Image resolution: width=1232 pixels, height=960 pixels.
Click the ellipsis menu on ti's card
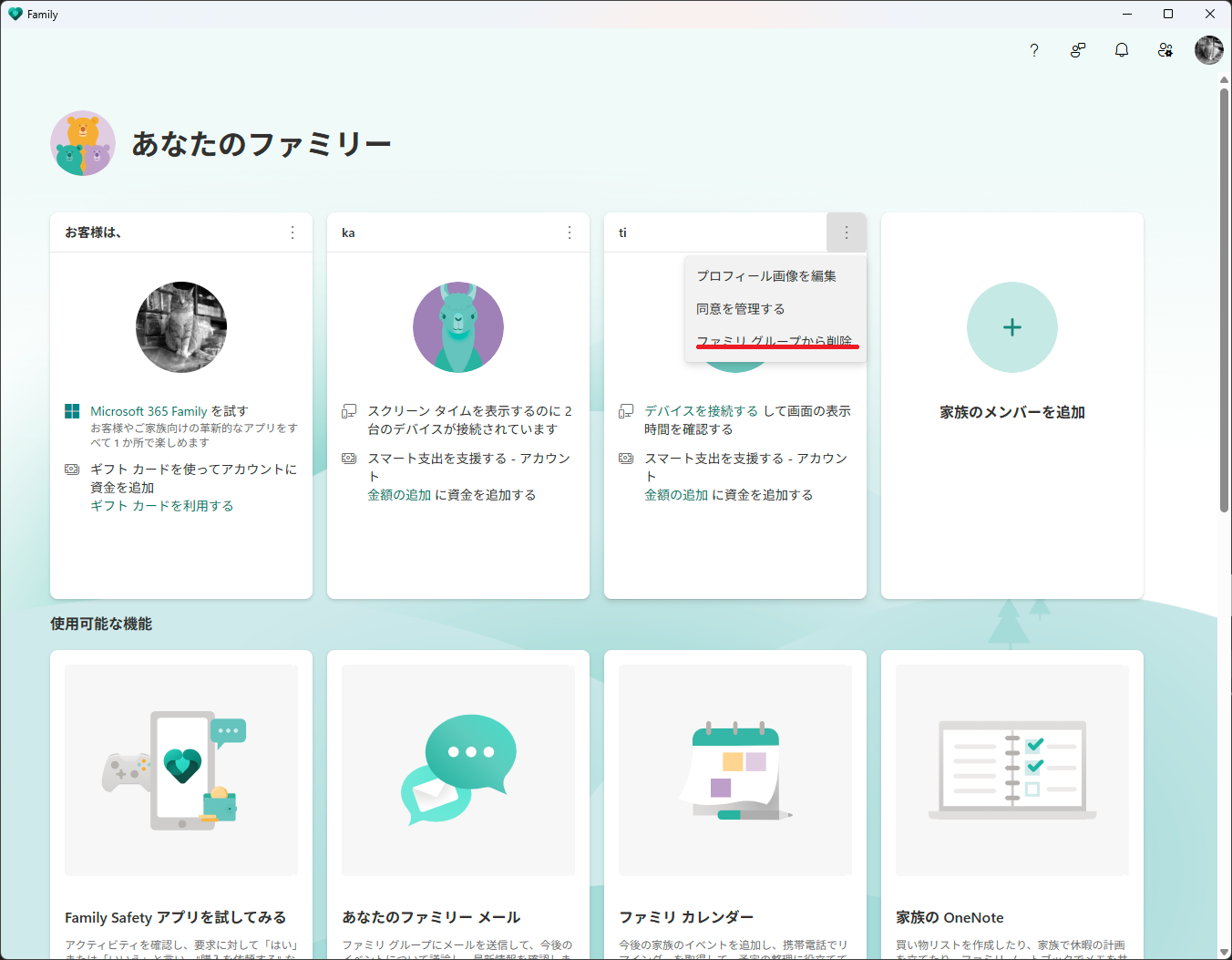[846, 232]
